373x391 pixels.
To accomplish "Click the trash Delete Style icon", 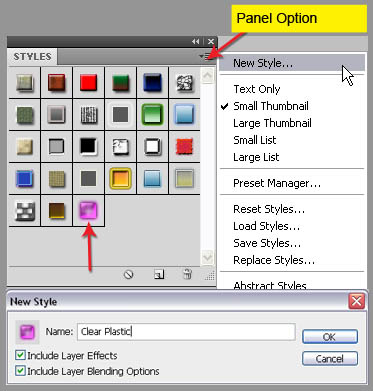I will tap(187, 274).
